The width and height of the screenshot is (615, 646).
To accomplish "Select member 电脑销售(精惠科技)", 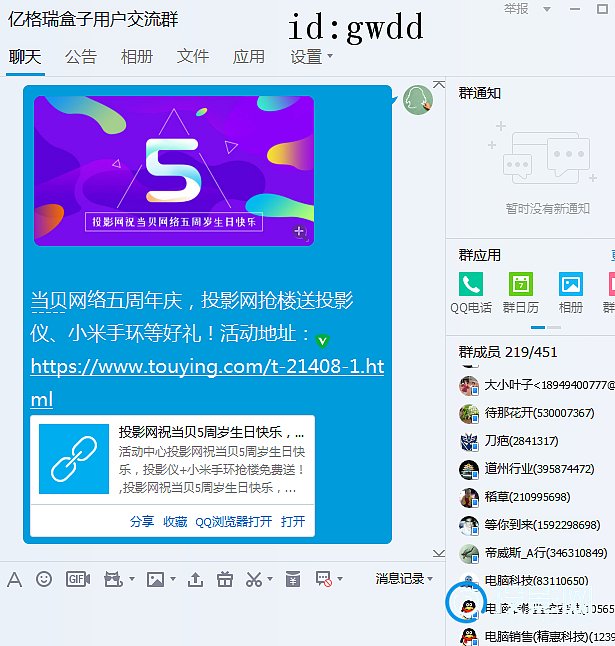I will tap(536, 637).
